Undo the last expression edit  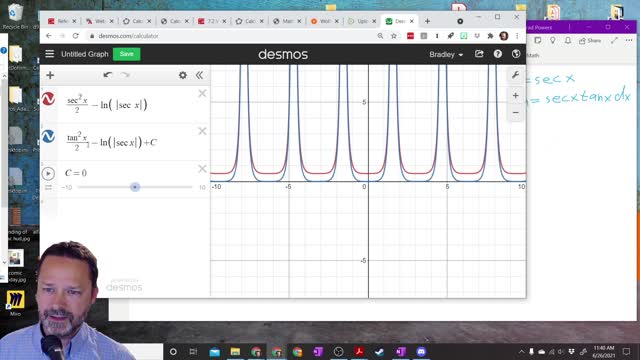108,75
